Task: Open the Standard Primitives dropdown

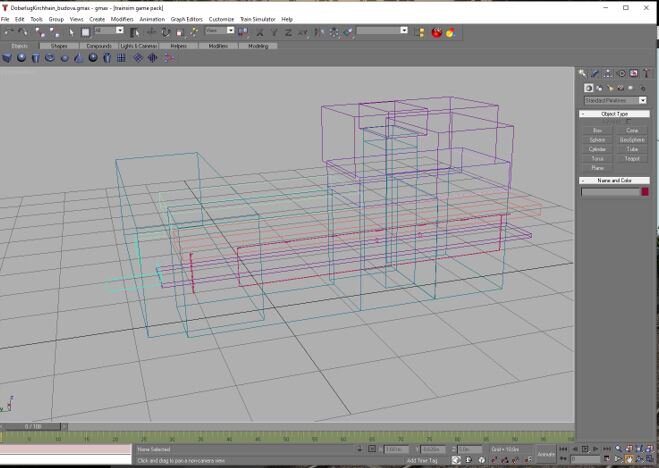Action: pos(616,100)
